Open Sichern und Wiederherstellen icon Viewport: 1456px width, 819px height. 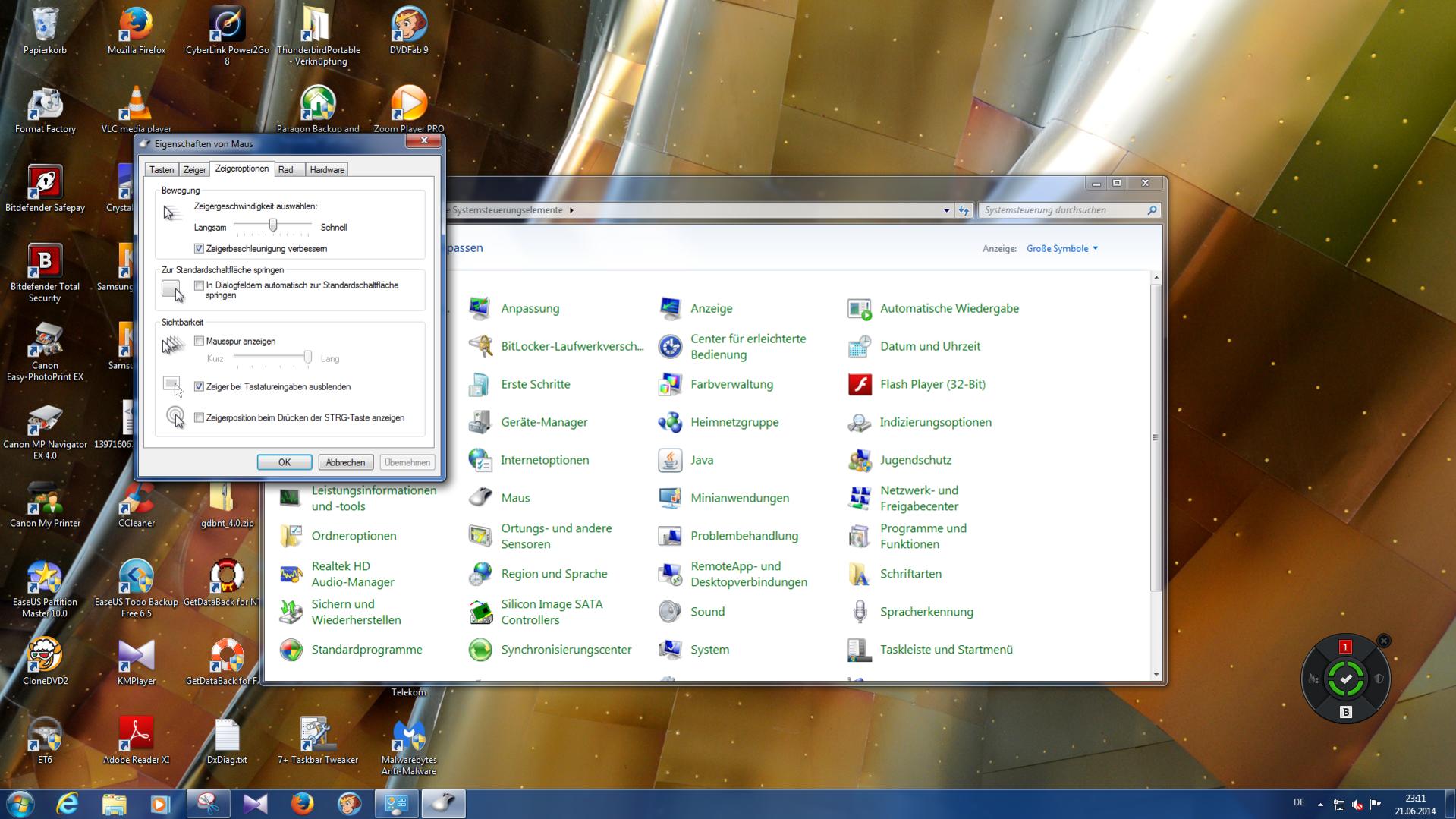pyautogui.click(x=340, y=612)
